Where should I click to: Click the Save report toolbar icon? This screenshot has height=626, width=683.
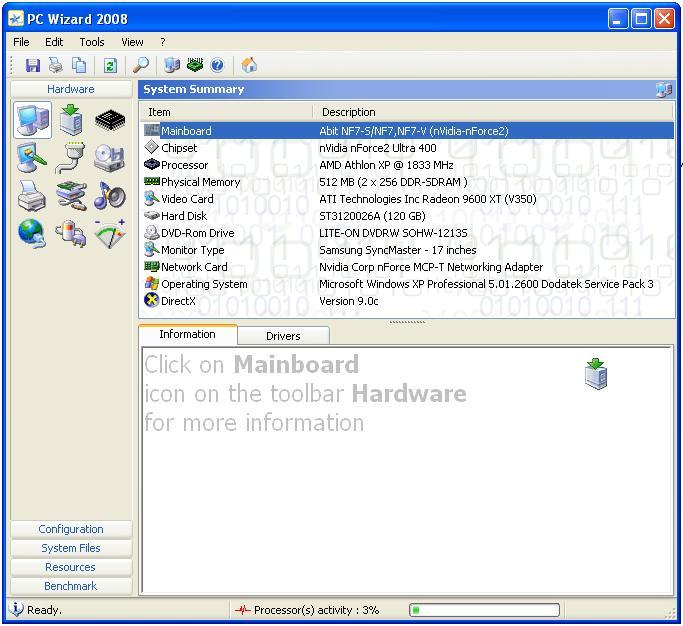tap(33, 65)
